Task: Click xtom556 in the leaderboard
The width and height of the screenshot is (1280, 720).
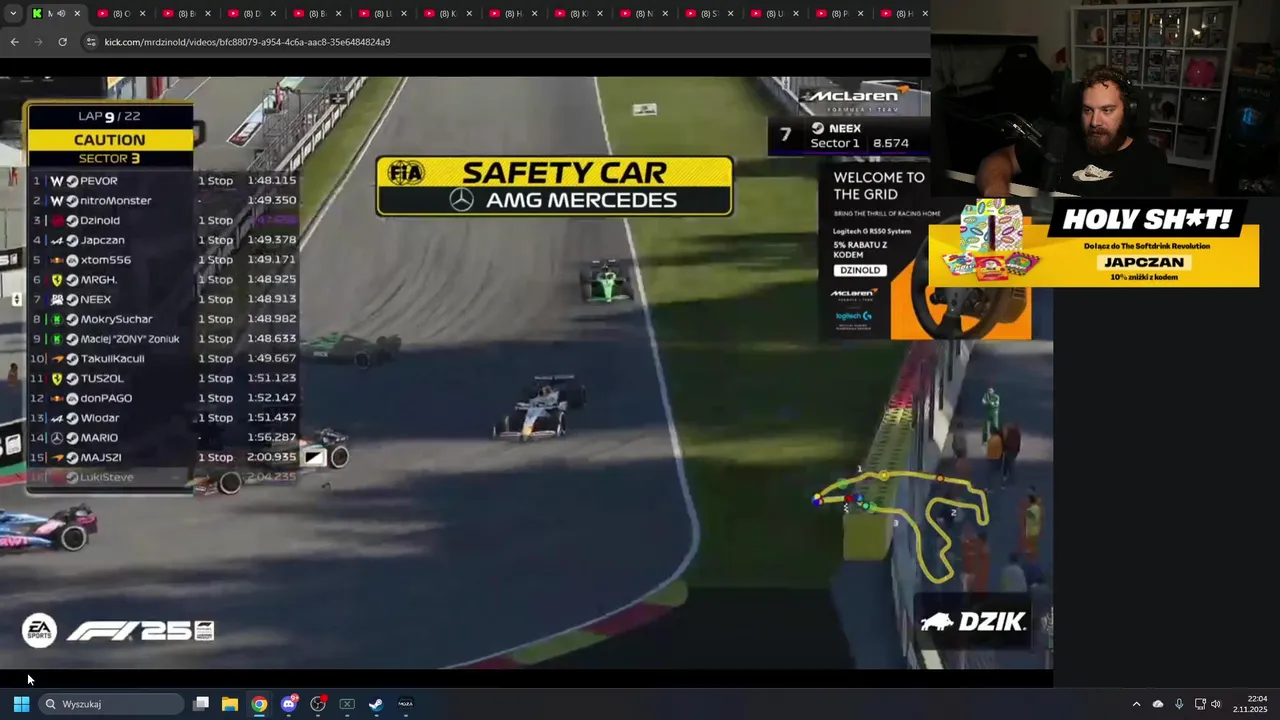Action: (x=105, y=260)
